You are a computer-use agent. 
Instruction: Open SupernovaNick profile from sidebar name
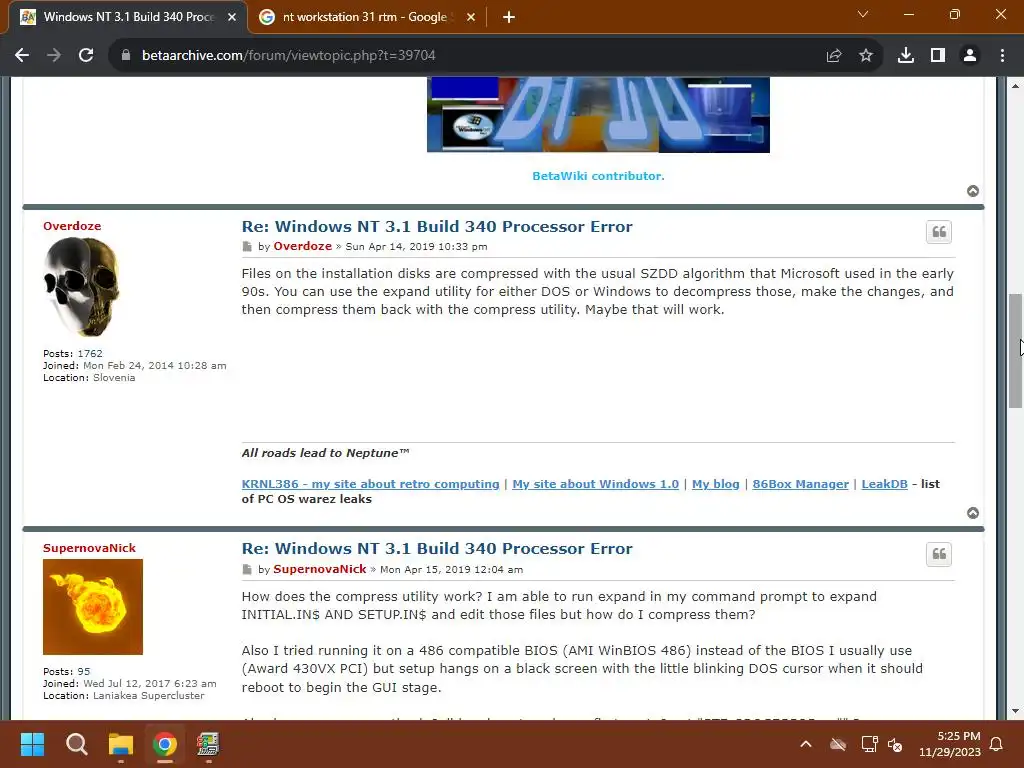click(89, 548)
